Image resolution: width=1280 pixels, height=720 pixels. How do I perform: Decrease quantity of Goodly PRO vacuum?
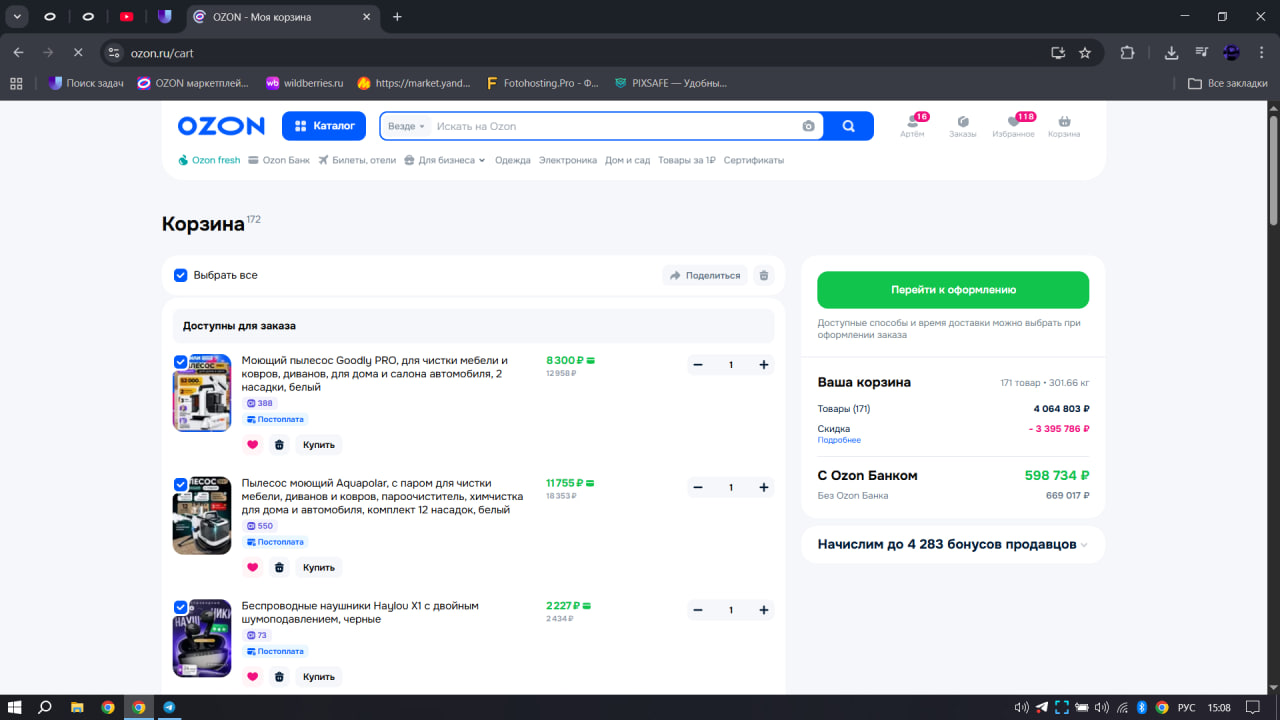click(x=698, y=365)
